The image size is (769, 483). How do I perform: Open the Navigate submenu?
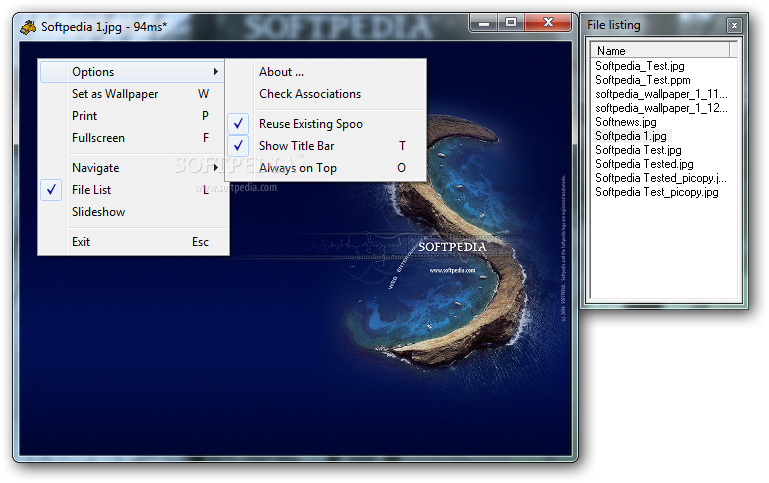coord(132,168)
